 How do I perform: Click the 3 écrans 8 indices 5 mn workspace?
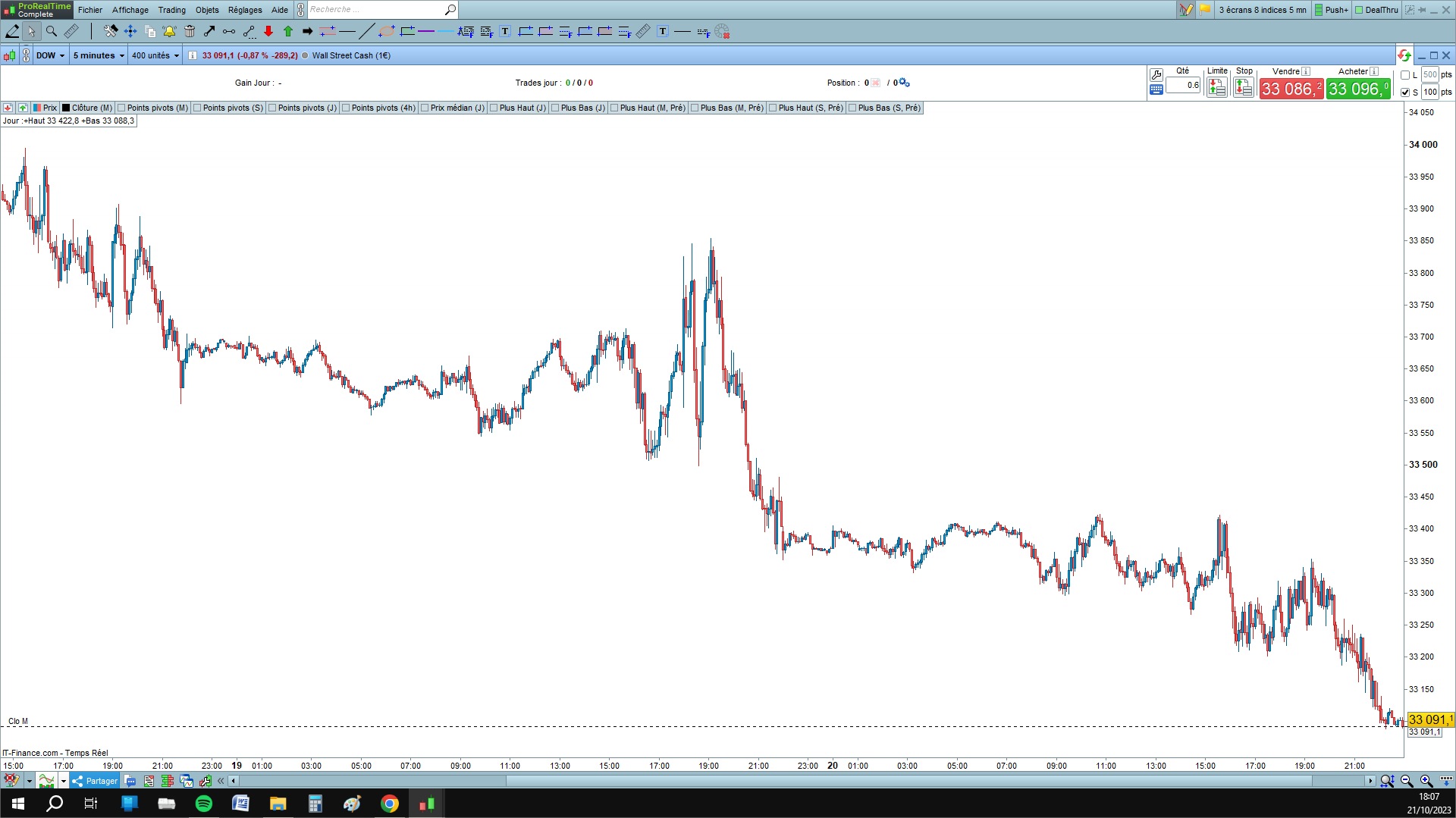1263,10
